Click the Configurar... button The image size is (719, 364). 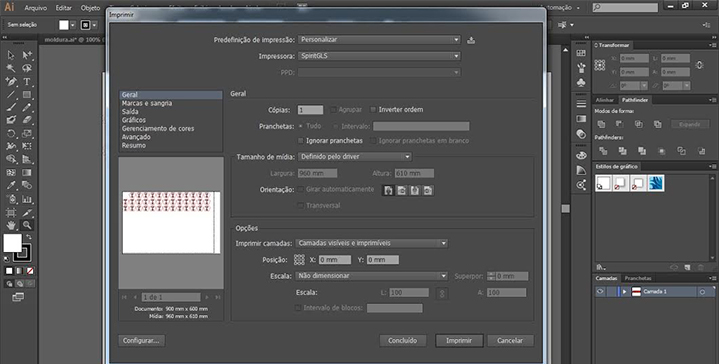141,341
